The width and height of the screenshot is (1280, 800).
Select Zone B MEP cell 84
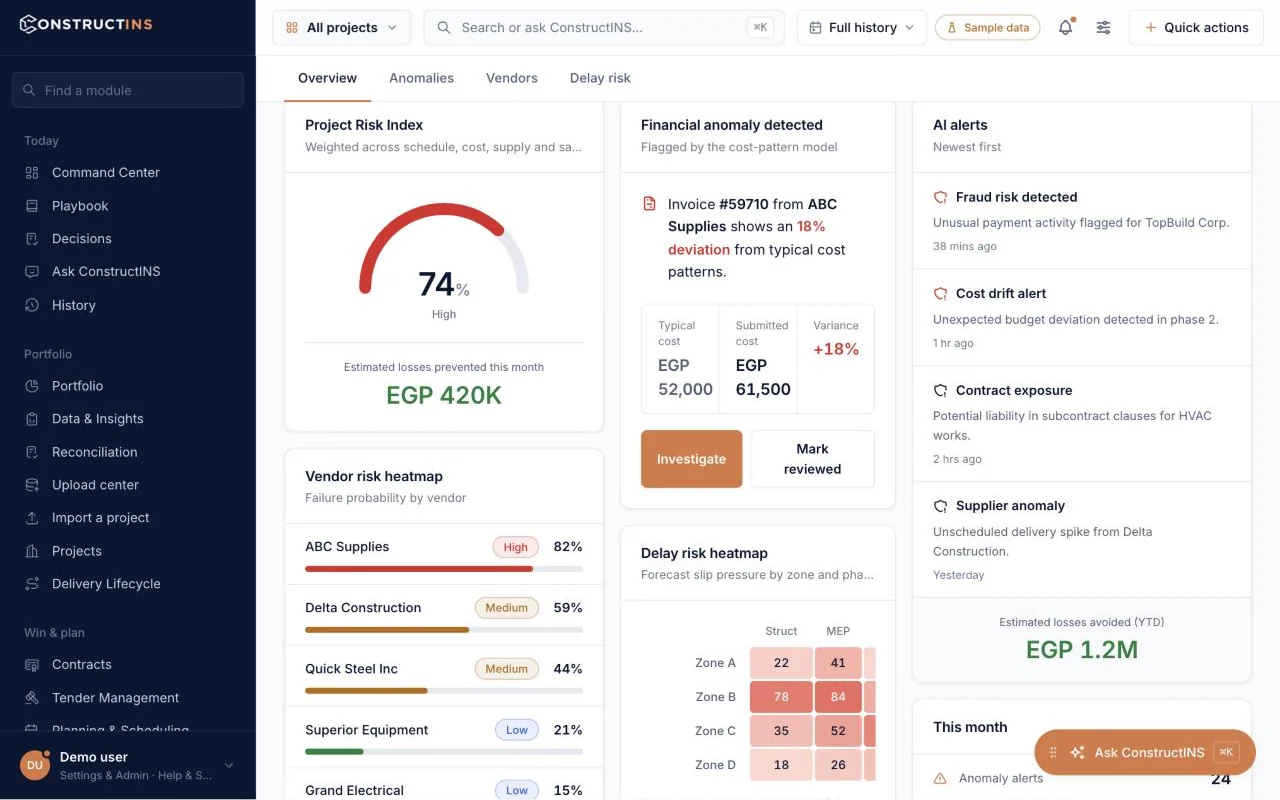pyautogui.click(x=838, y=697)
